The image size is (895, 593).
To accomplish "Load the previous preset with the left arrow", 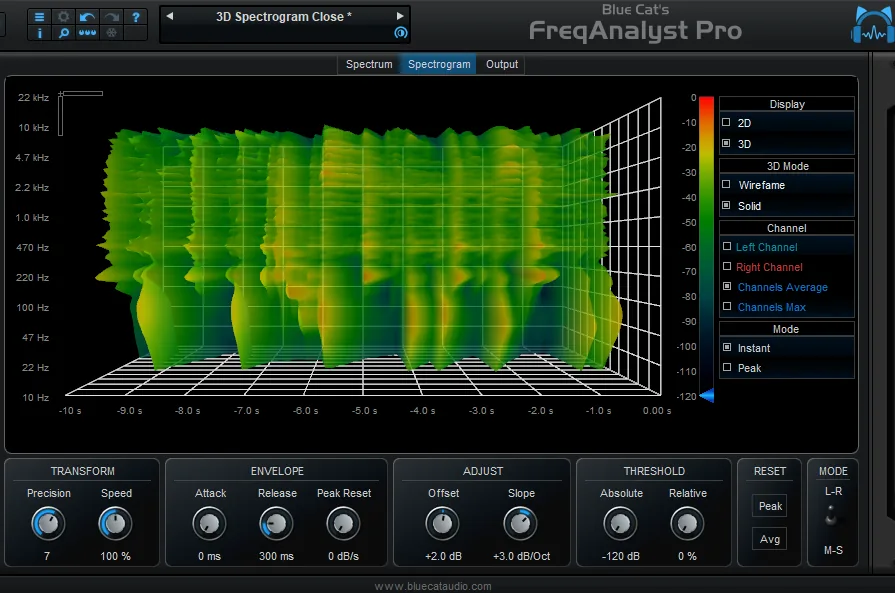I will point(170,16).
